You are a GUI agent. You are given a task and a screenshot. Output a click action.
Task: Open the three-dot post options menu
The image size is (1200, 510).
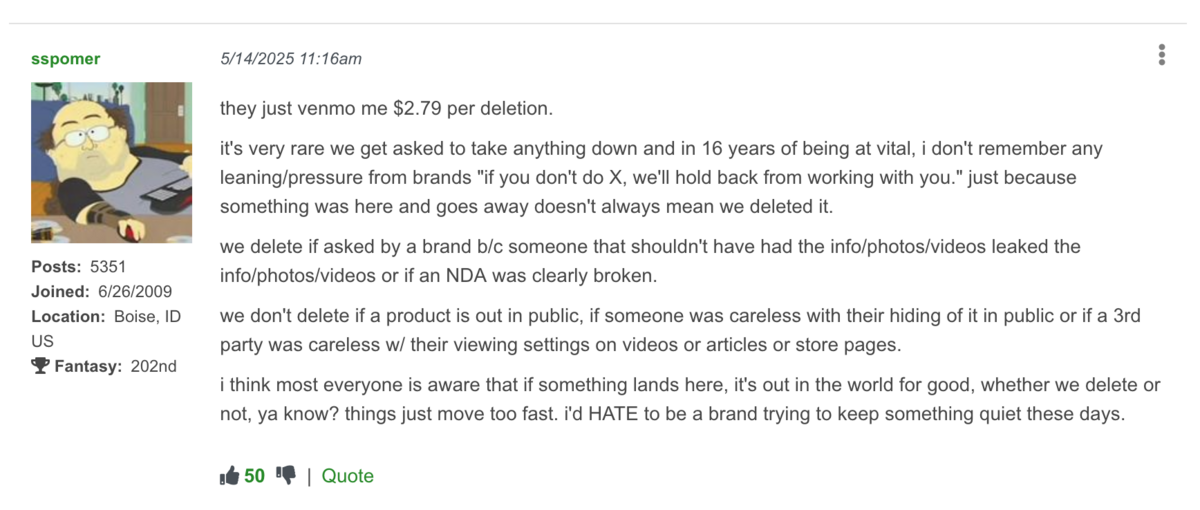pos(1161,55)
